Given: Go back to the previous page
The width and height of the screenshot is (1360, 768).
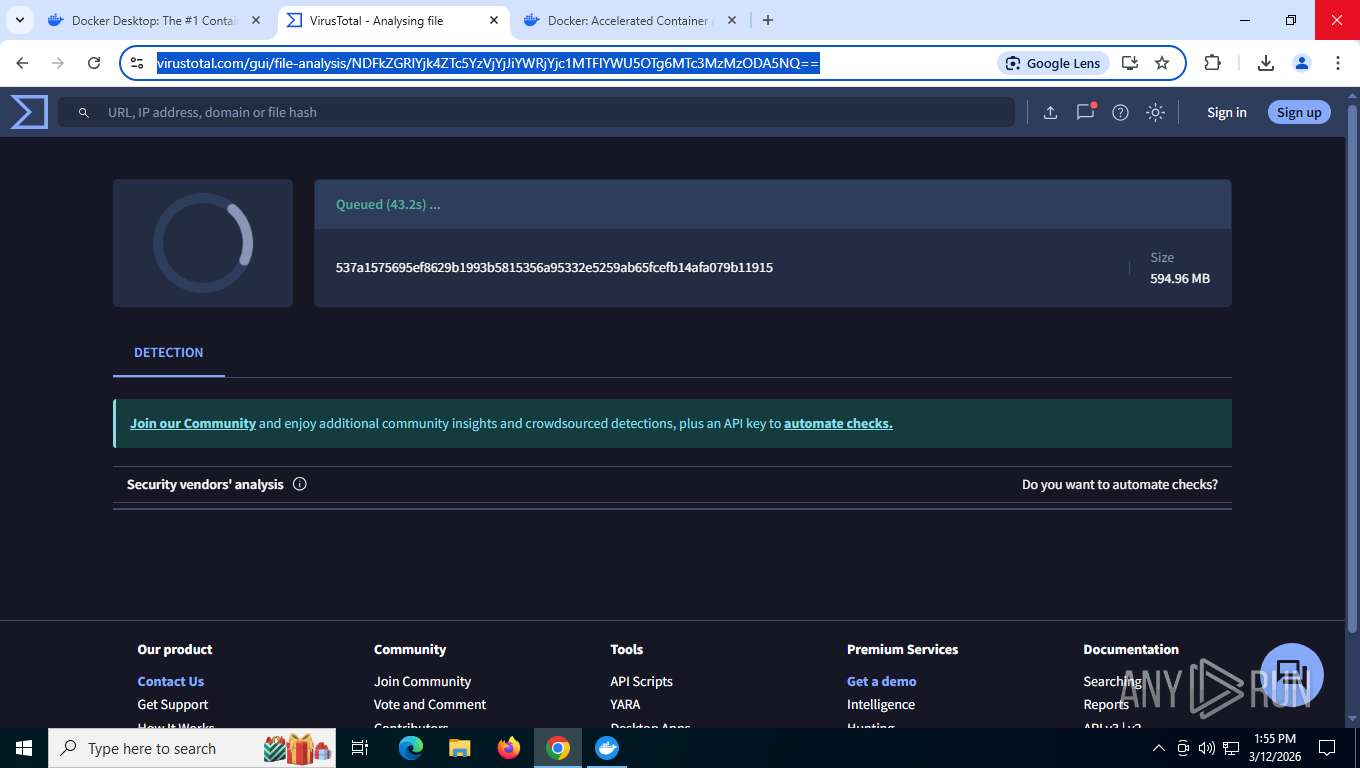Looking at the screenshot, I should 22,63.
